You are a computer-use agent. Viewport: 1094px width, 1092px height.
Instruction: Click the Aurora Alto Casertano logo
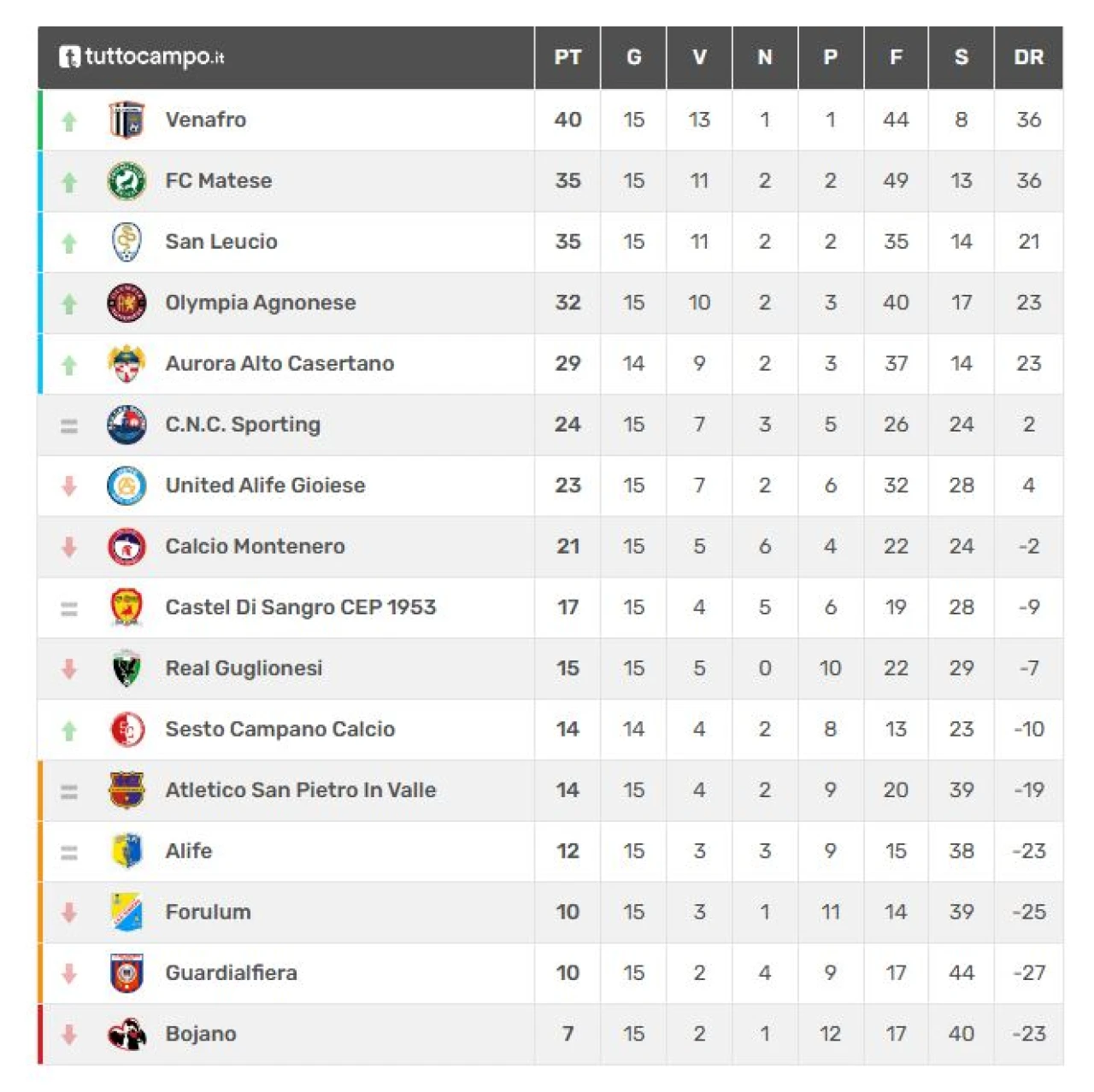click(126, 364)
